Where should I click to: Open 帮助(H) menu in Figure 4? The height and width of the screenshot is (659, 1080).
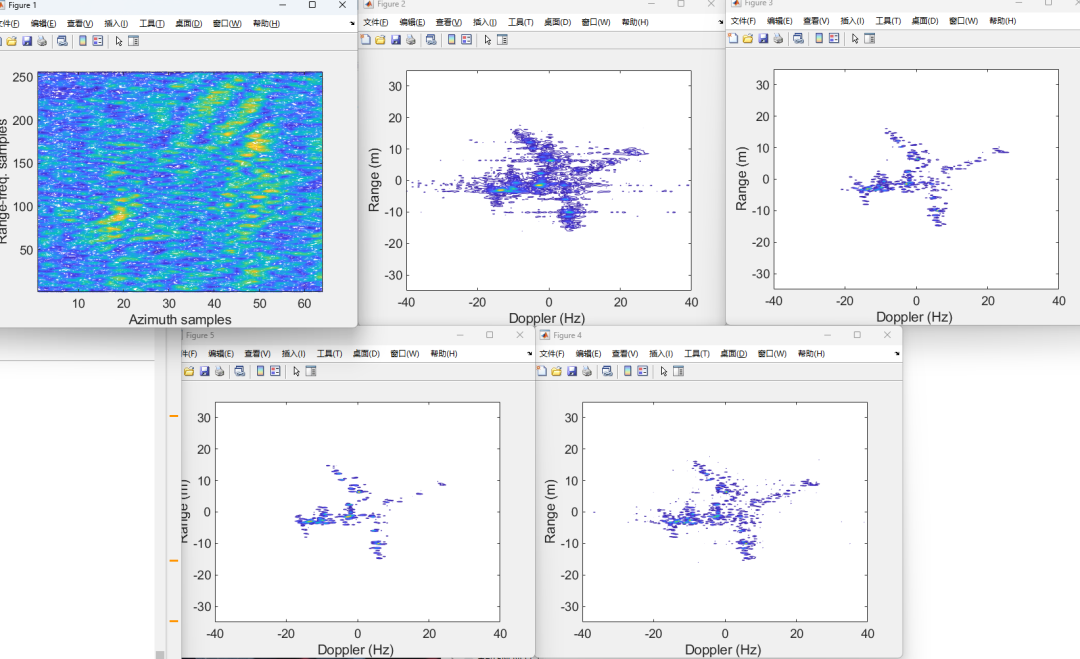pyautogui.click(x=811, y=353)
